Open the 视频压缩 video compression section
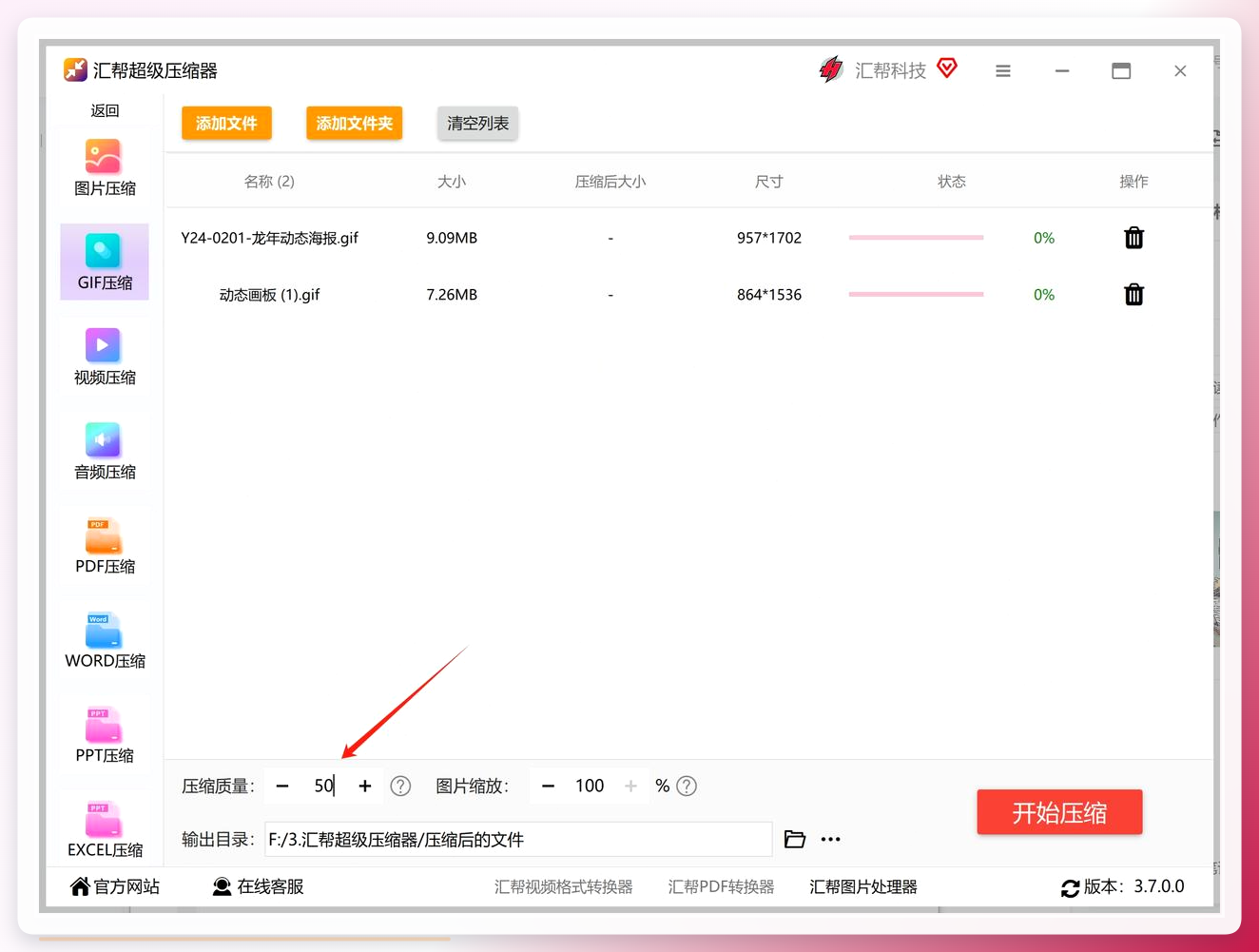 [105, 357]
